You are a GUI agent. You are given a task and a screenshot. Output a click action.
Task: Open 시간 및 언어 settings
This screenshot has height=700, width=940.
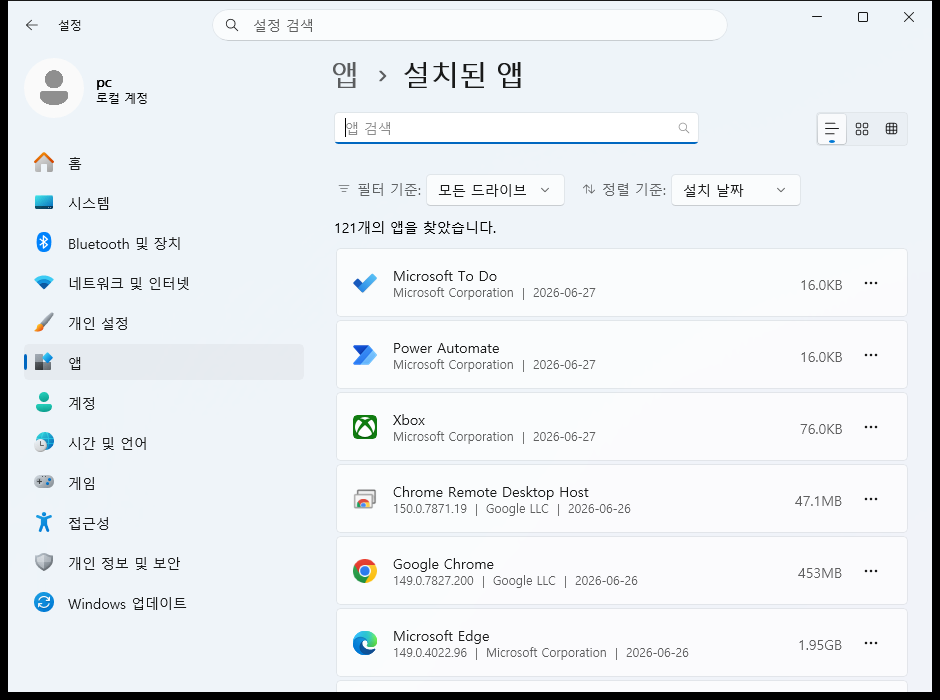coord(164,442)
